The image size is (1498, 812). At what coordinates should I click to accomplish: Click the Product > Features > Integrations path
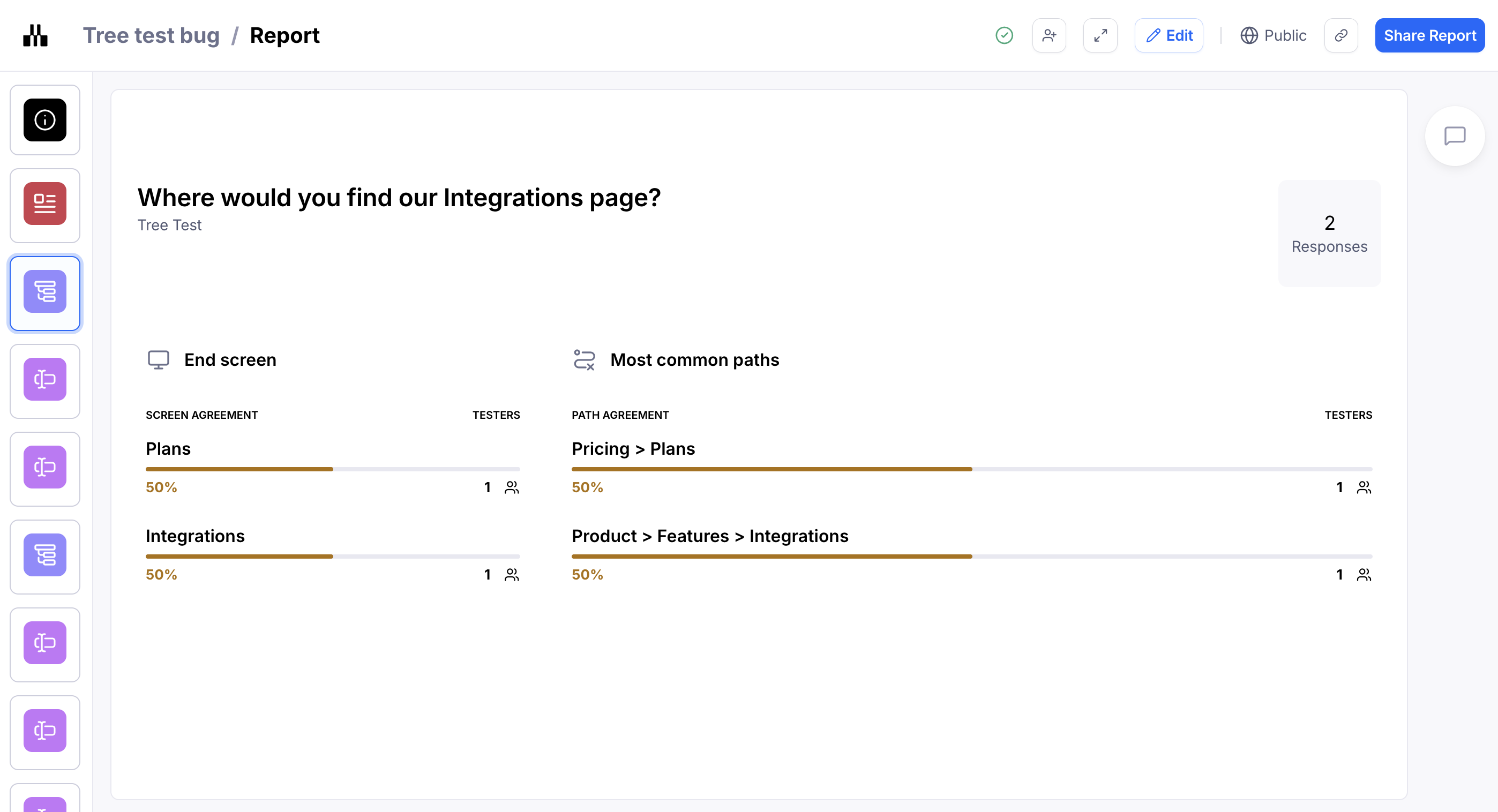pyautogui.click(x=709, y=536)
